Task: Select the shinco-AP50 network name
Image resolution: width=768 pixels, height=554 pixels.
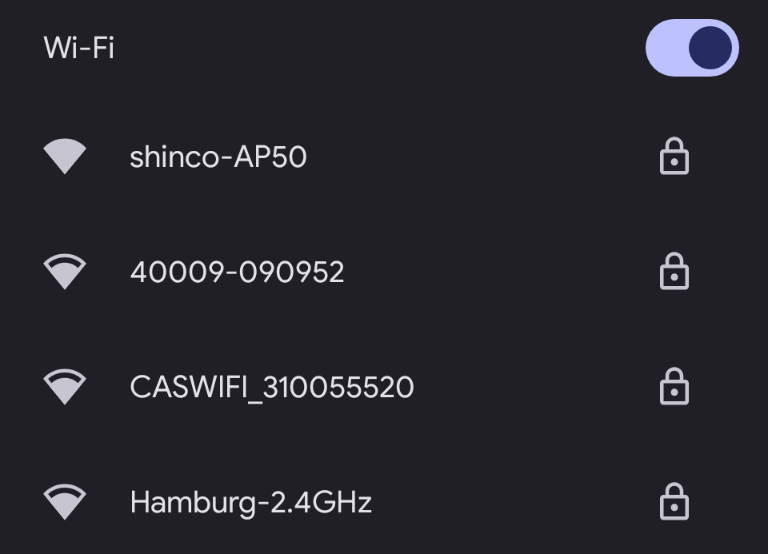Action: [x=218, y=157]
